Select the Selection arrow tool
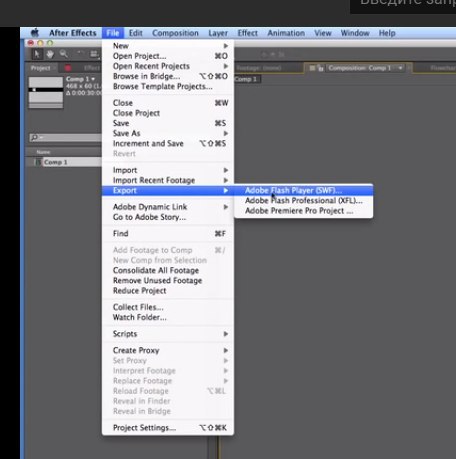 point(37,54)
